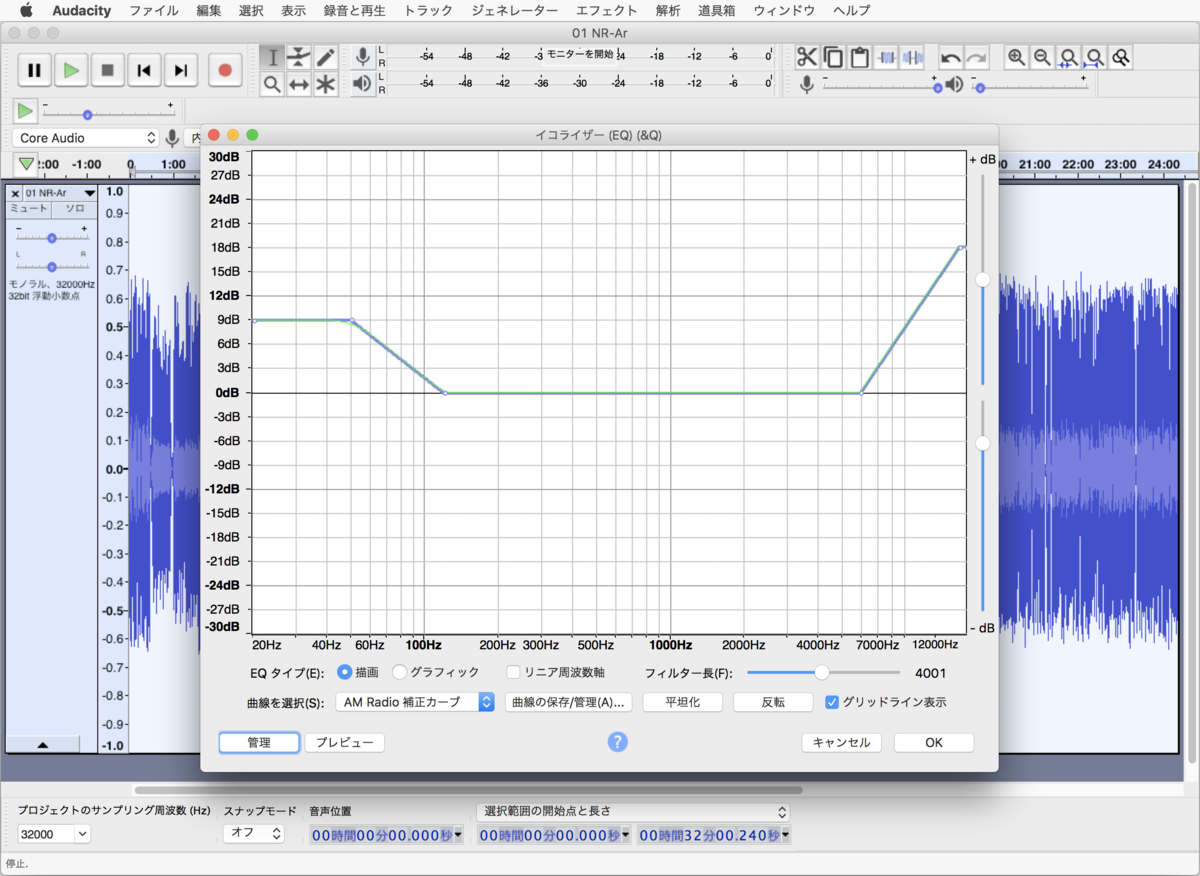Click the Stop button in the transport toolbar
This screenshot has width=1200, height=876.
[107, 70]
